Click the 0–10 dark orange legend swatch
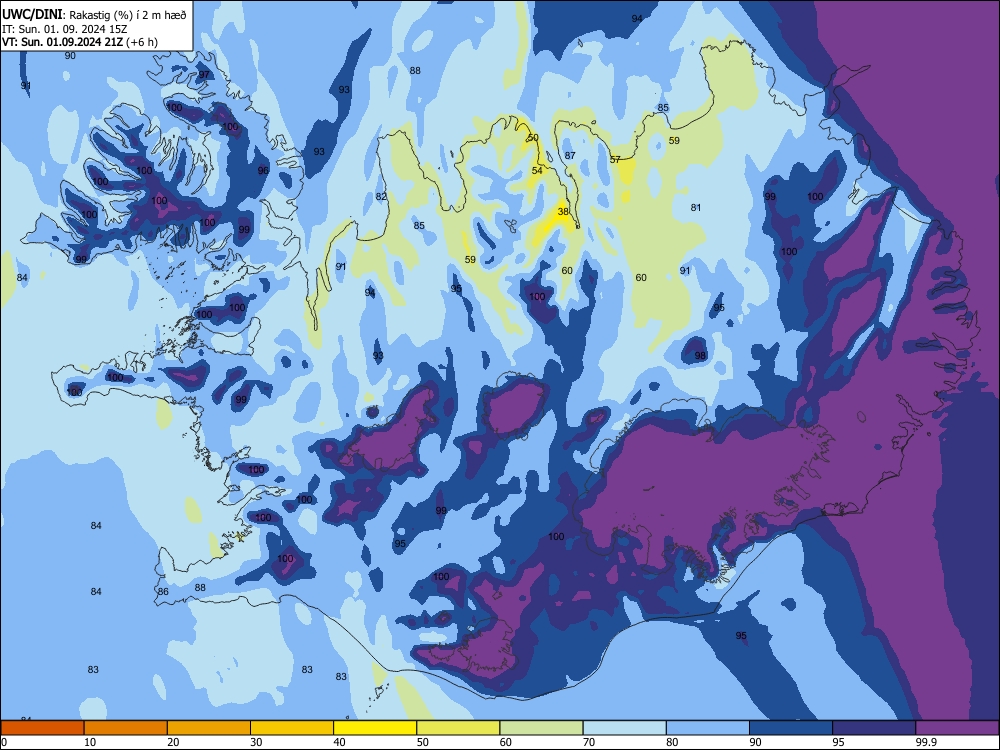The width and height of the screenshot is (1000, 750). pos(42,728)
